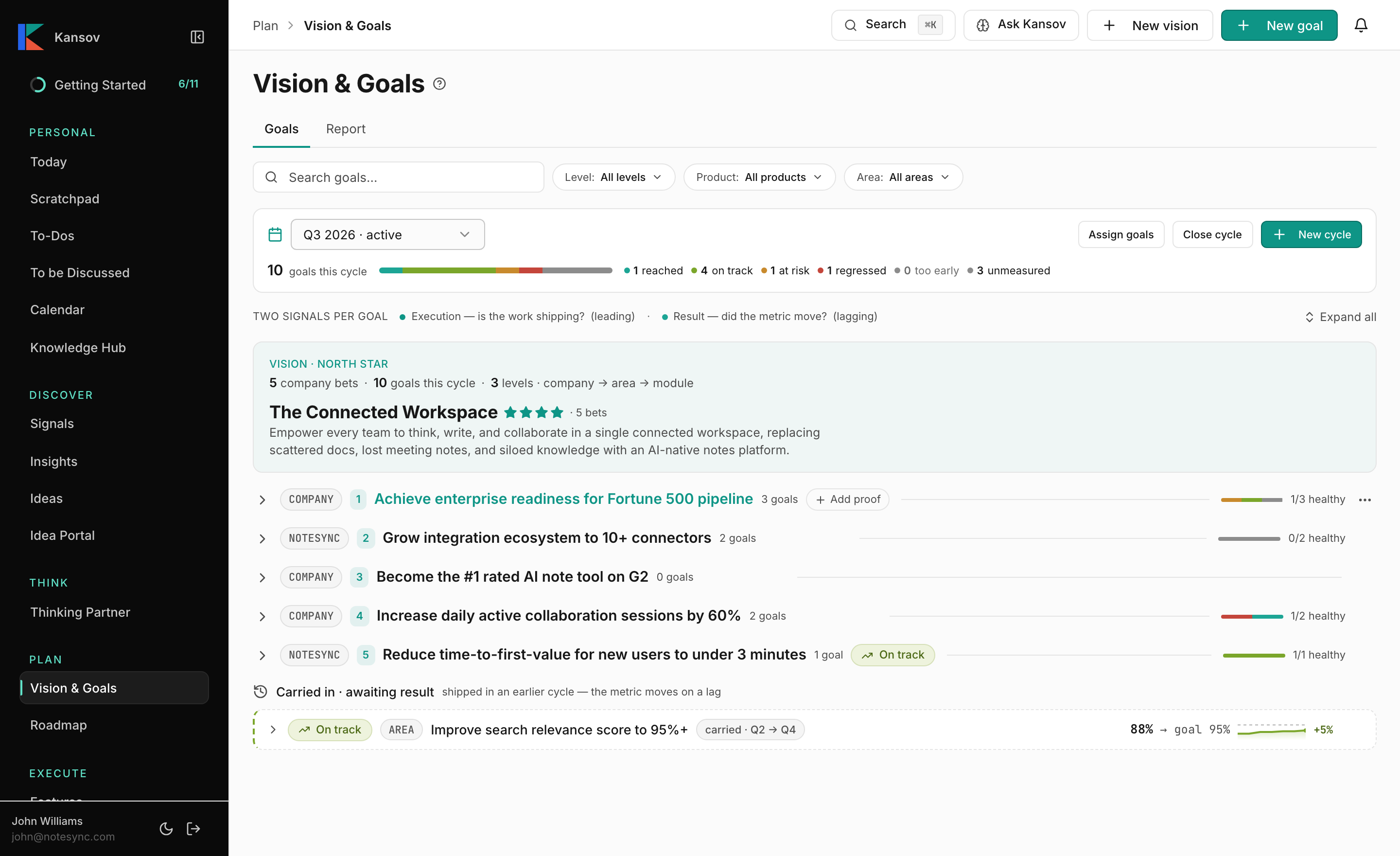Click Close cycle button
1400x856 pixels.
1212,234
